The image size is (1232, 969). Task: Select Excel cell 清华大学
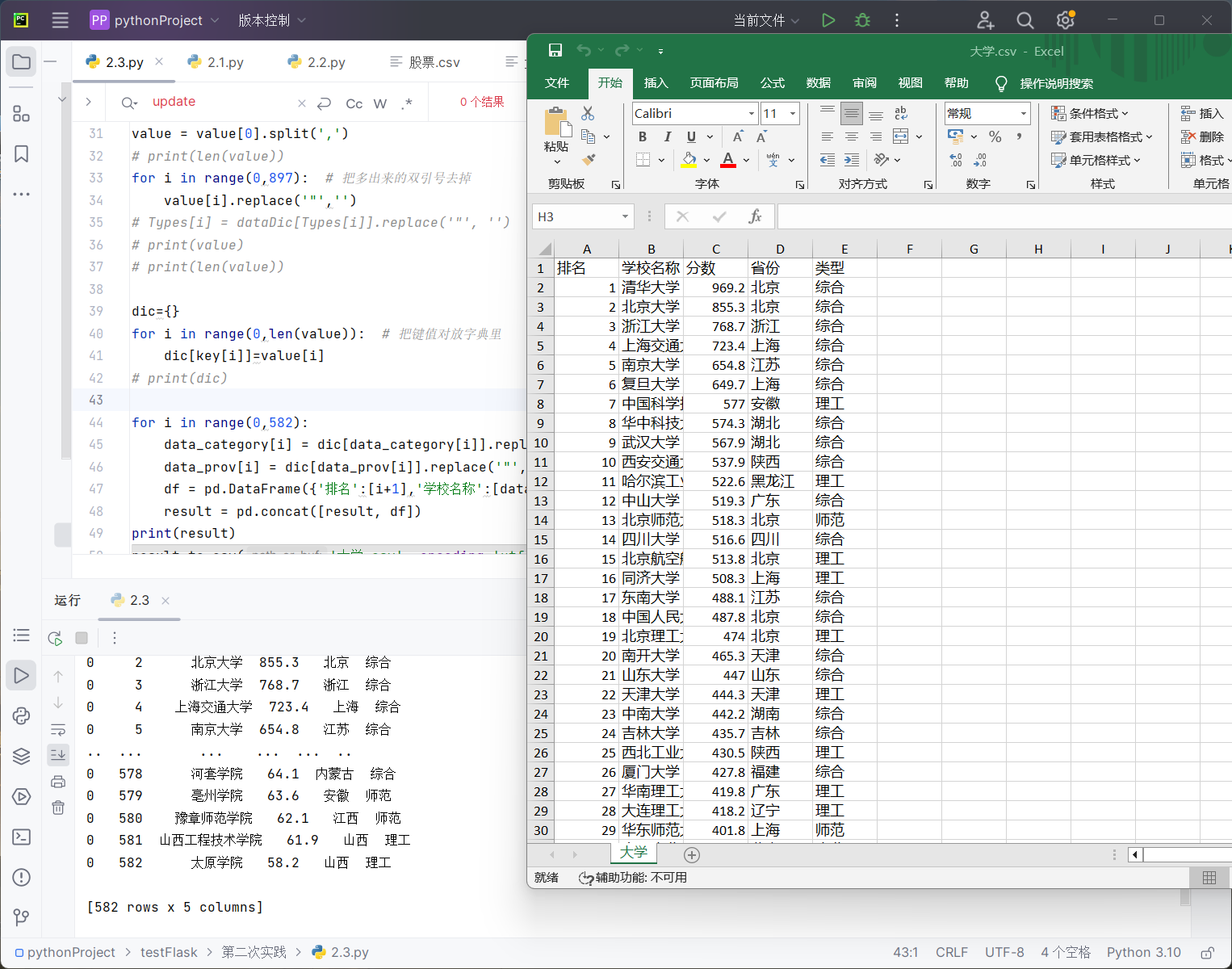pyautogui.click(x=651, y=287)
